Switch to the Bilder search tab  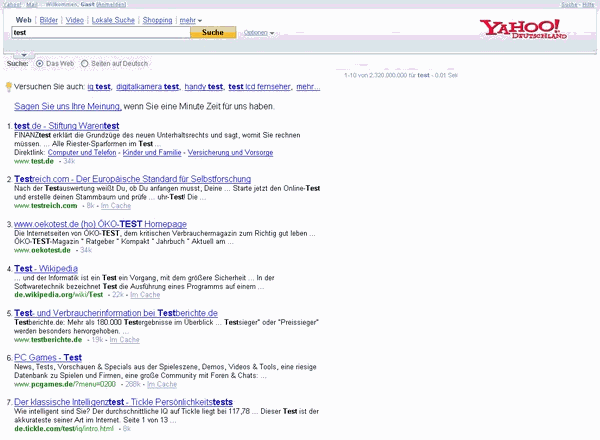click(x=49, y=20)
